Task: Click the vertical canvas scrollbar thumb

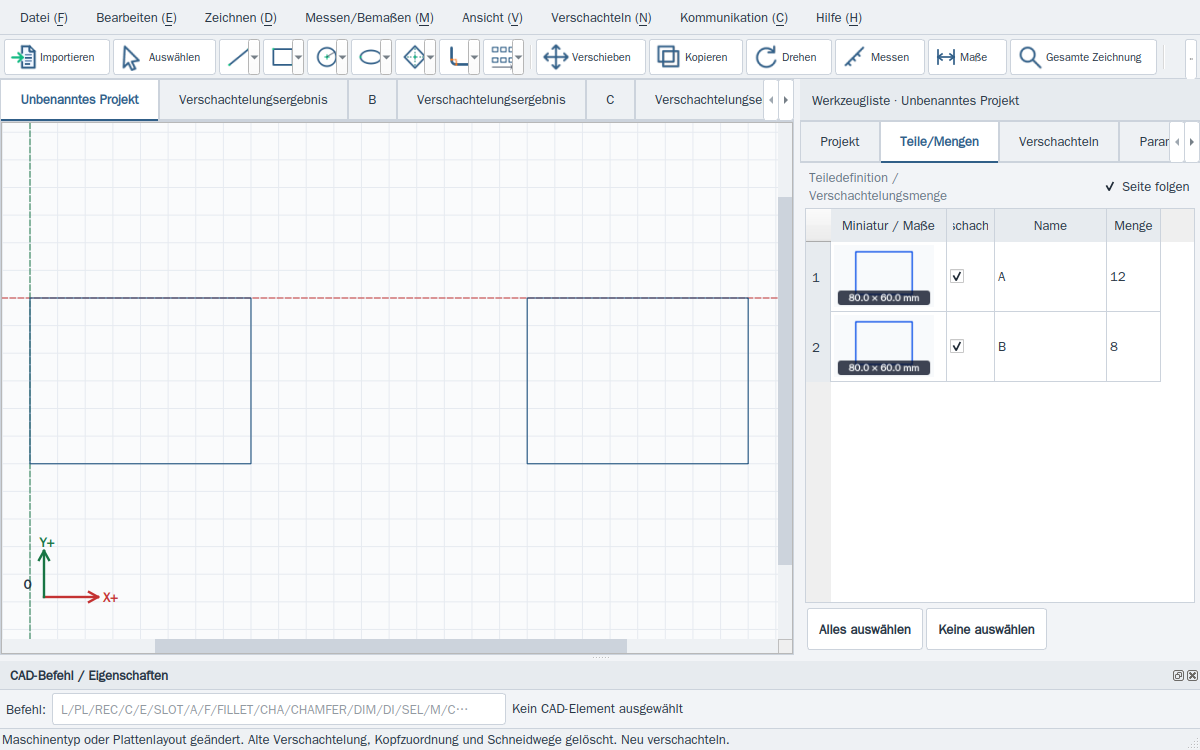Action: tap(785, 380)
